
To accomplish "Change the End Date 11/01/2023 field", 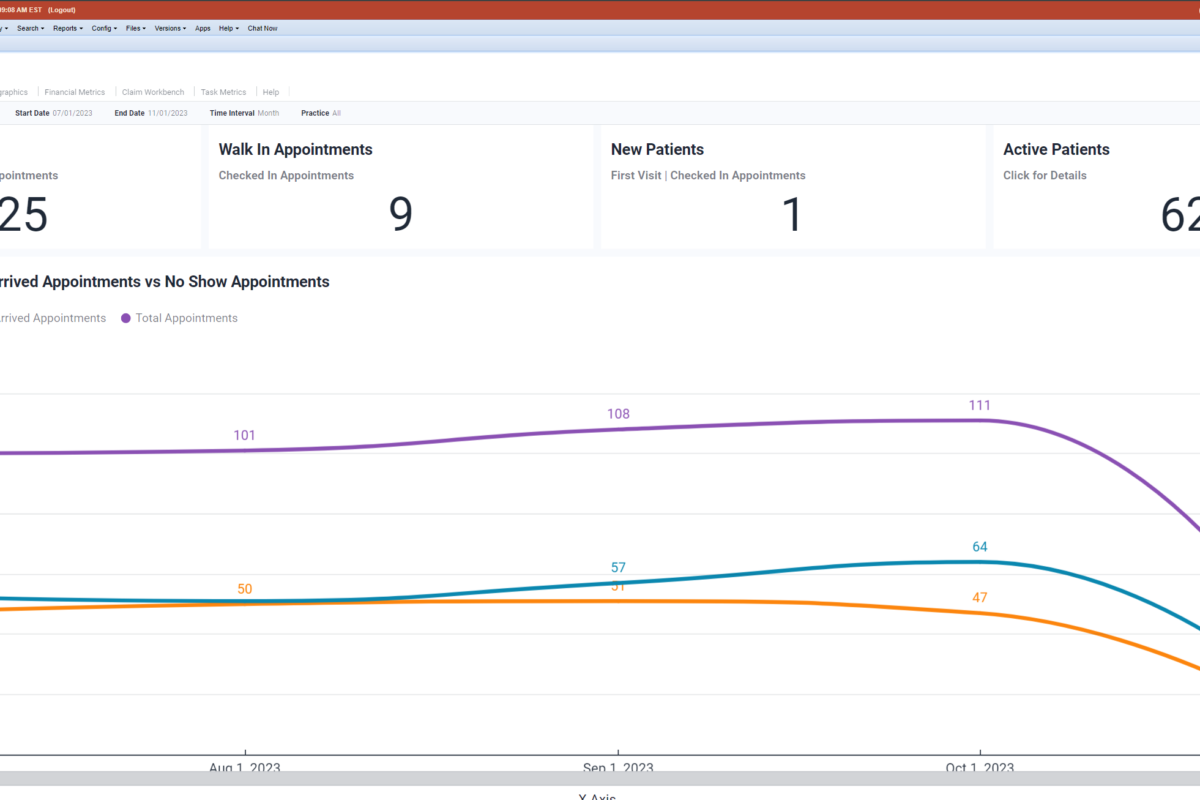I will (x=167, y=113).
